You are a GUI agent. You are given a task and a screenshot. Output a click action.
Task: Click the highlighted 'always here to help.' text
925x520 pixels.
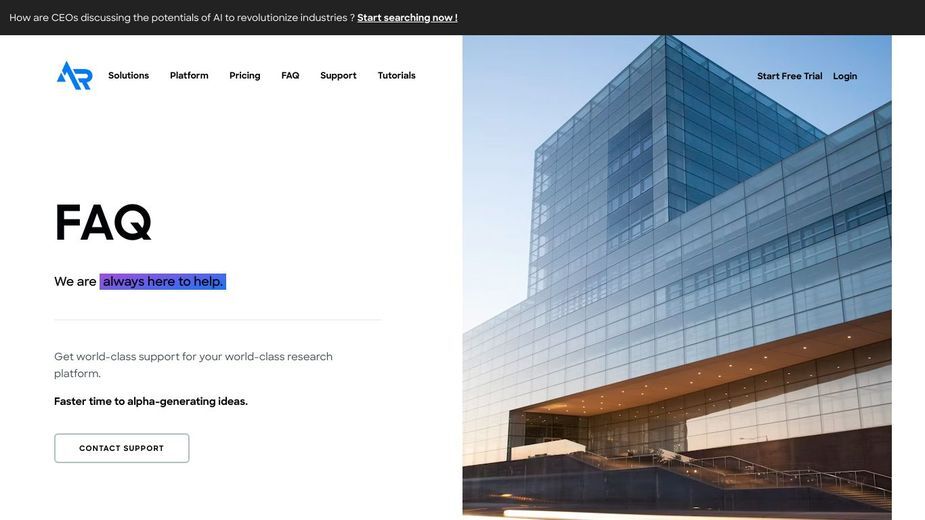point(163,282)
